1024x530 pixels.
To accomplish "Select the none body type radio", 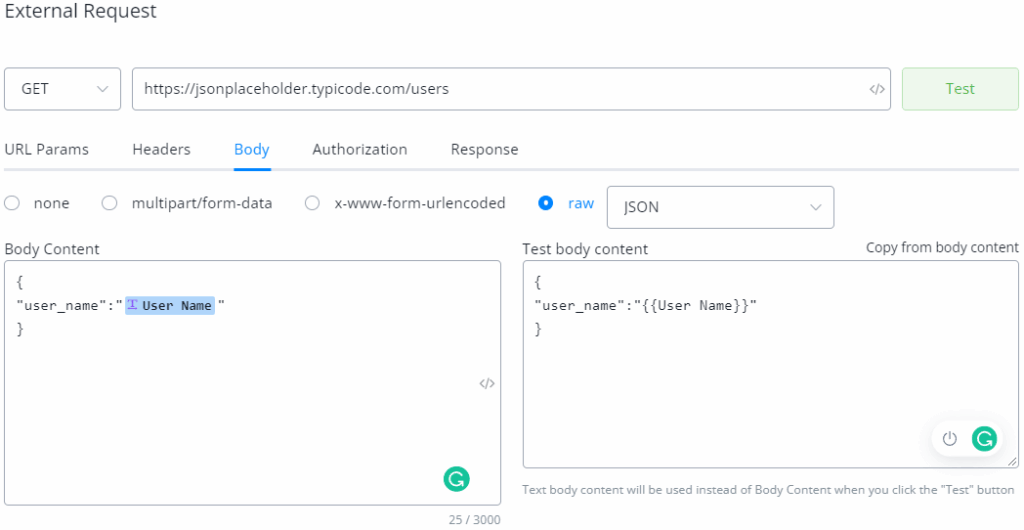I will click(x=13, y=203).
